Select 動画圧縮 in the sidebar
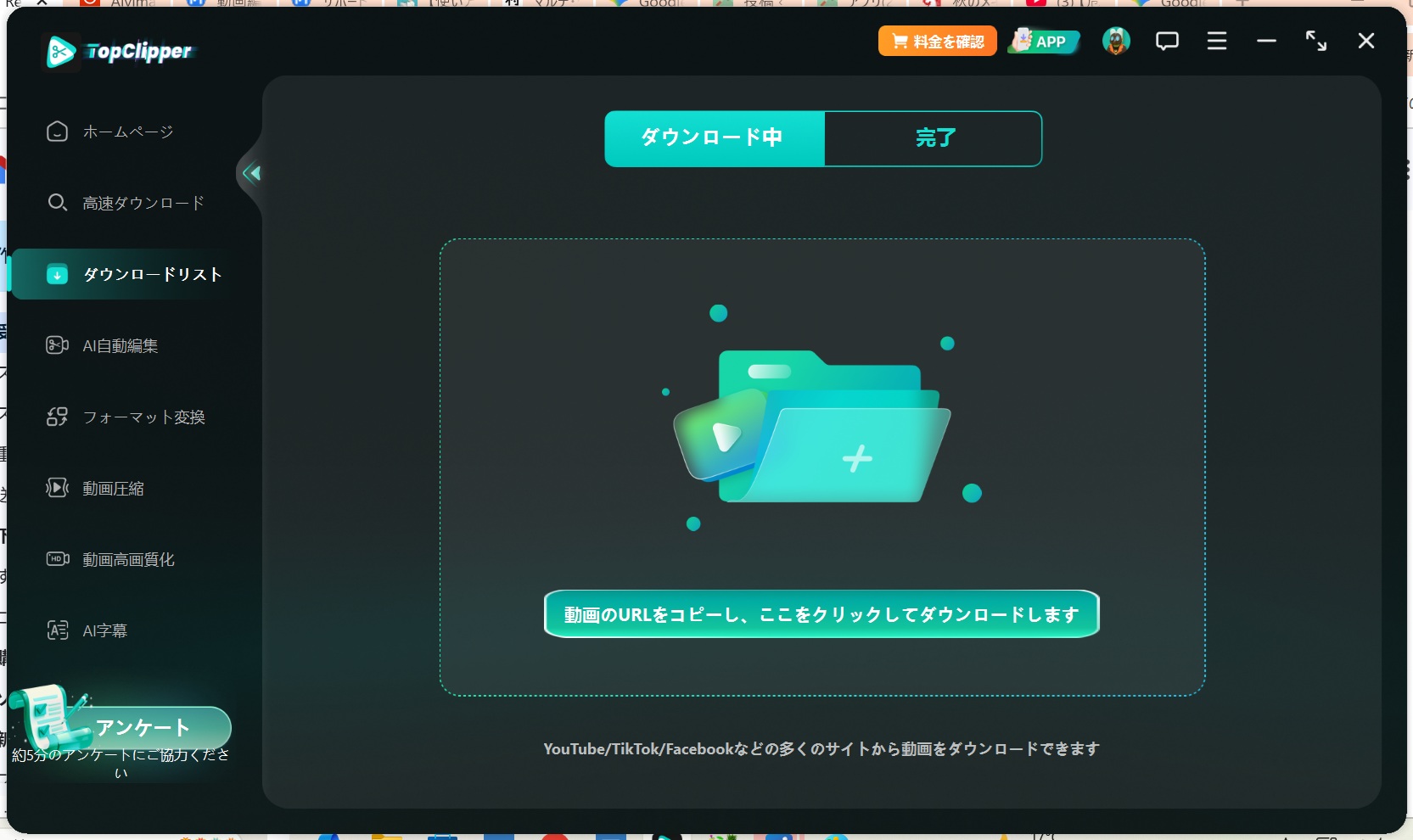Screen dimensions: 1413x840 pyautogui.click(x=112, y=488)
